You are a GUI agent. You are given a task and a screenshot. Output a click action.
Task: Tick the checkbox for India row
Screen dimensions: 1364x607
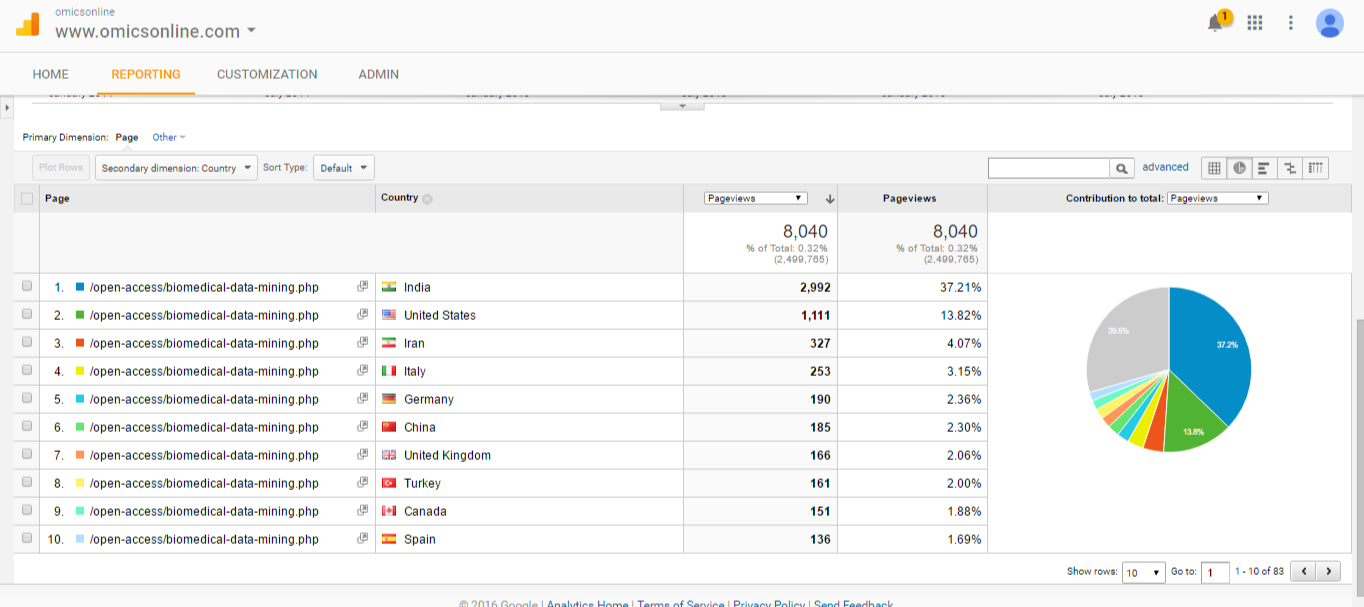click(27, 286)
